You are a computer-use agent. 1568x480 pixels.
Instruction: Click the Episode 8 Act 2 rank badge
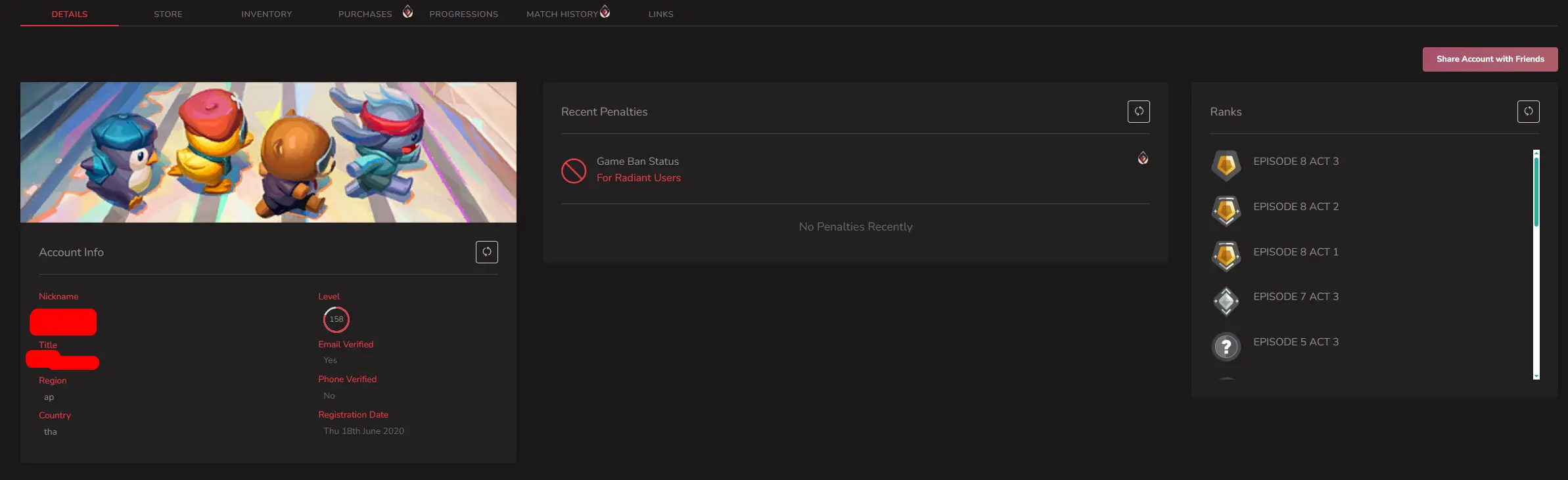click(1226, 211)
